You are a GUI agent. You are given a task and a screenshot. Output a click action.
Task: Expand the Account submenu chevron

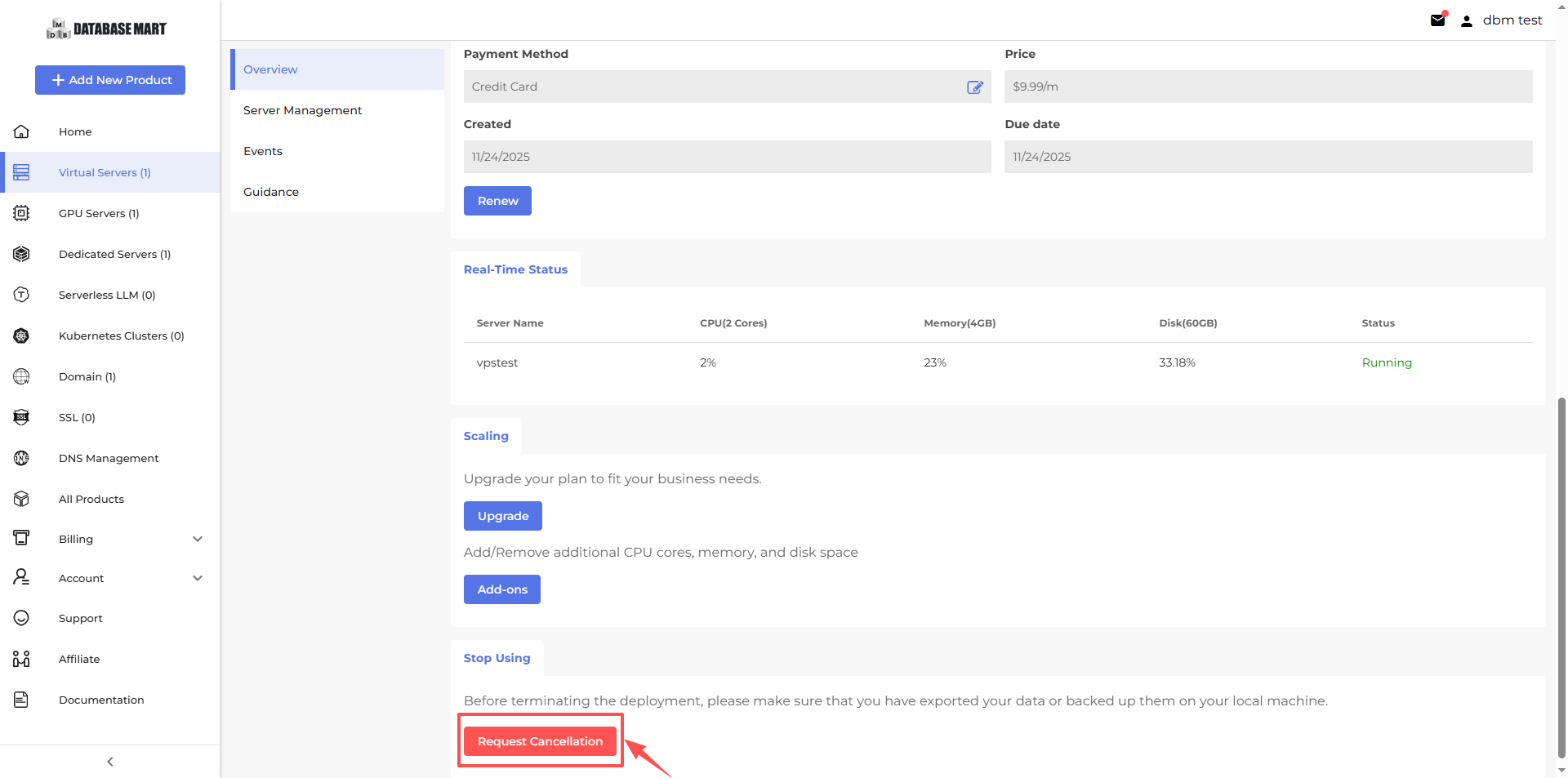tap(198, 578)
